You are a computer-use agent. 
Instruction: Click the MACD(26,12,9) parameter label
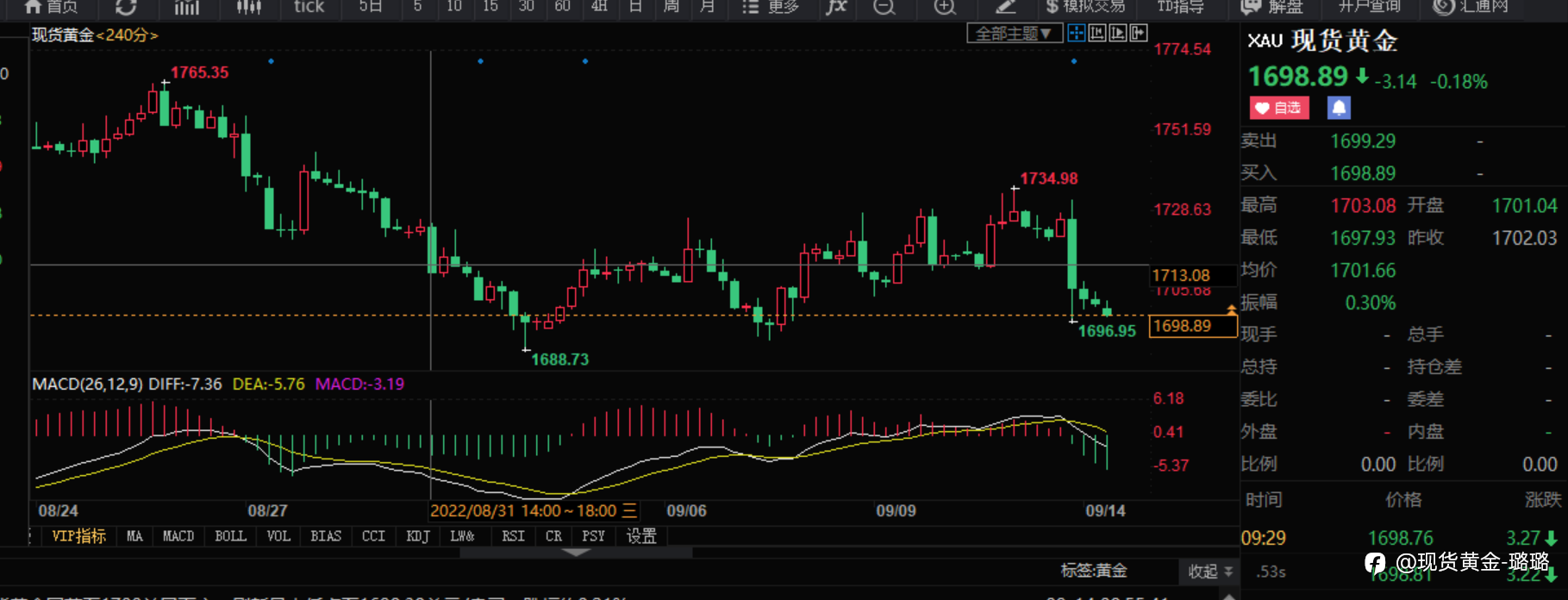coord(87,384)
